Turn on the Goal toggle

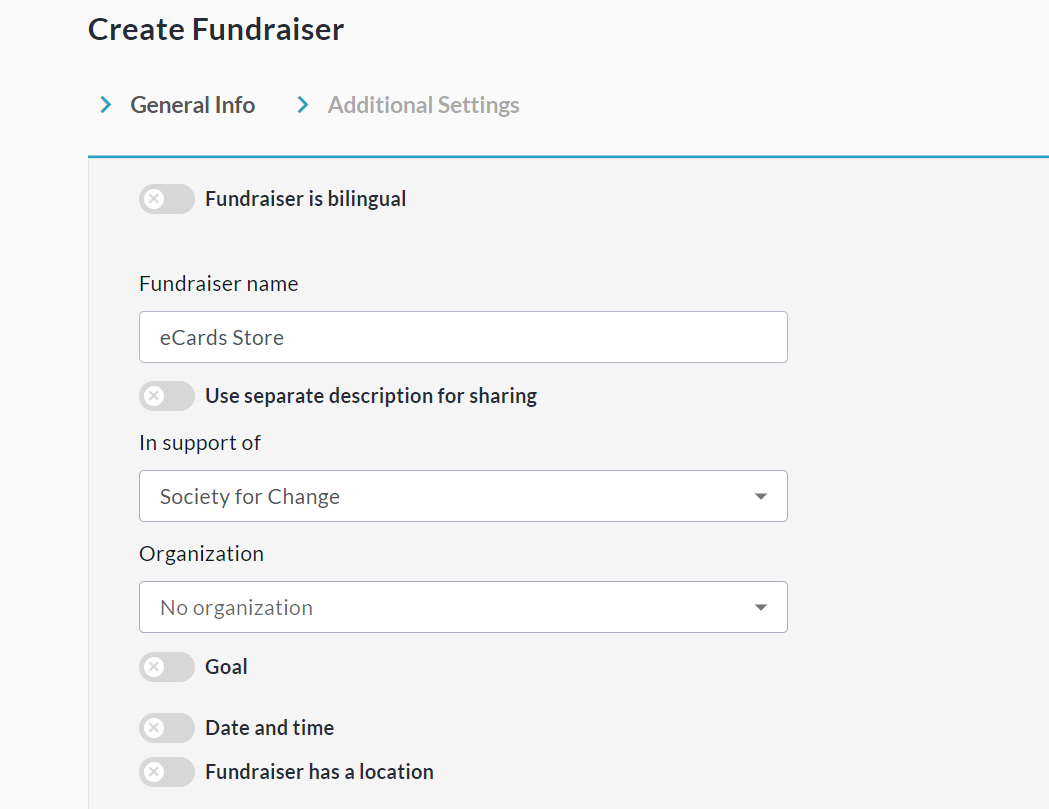pyautogui.click(x=166, y=667)
